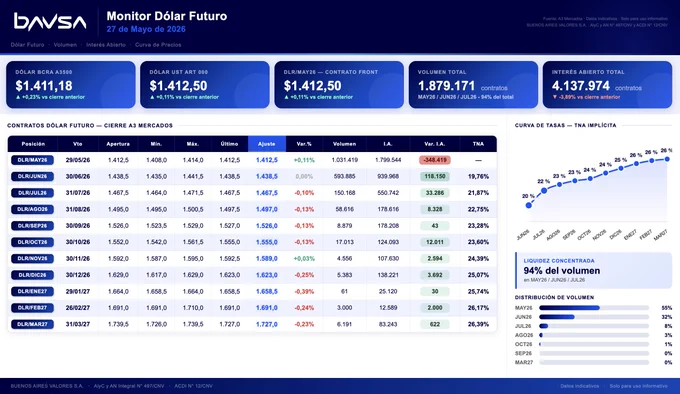Select the DLR/DIC26 position badge
The height and width of the screenshot is (394, 680).
33,275
